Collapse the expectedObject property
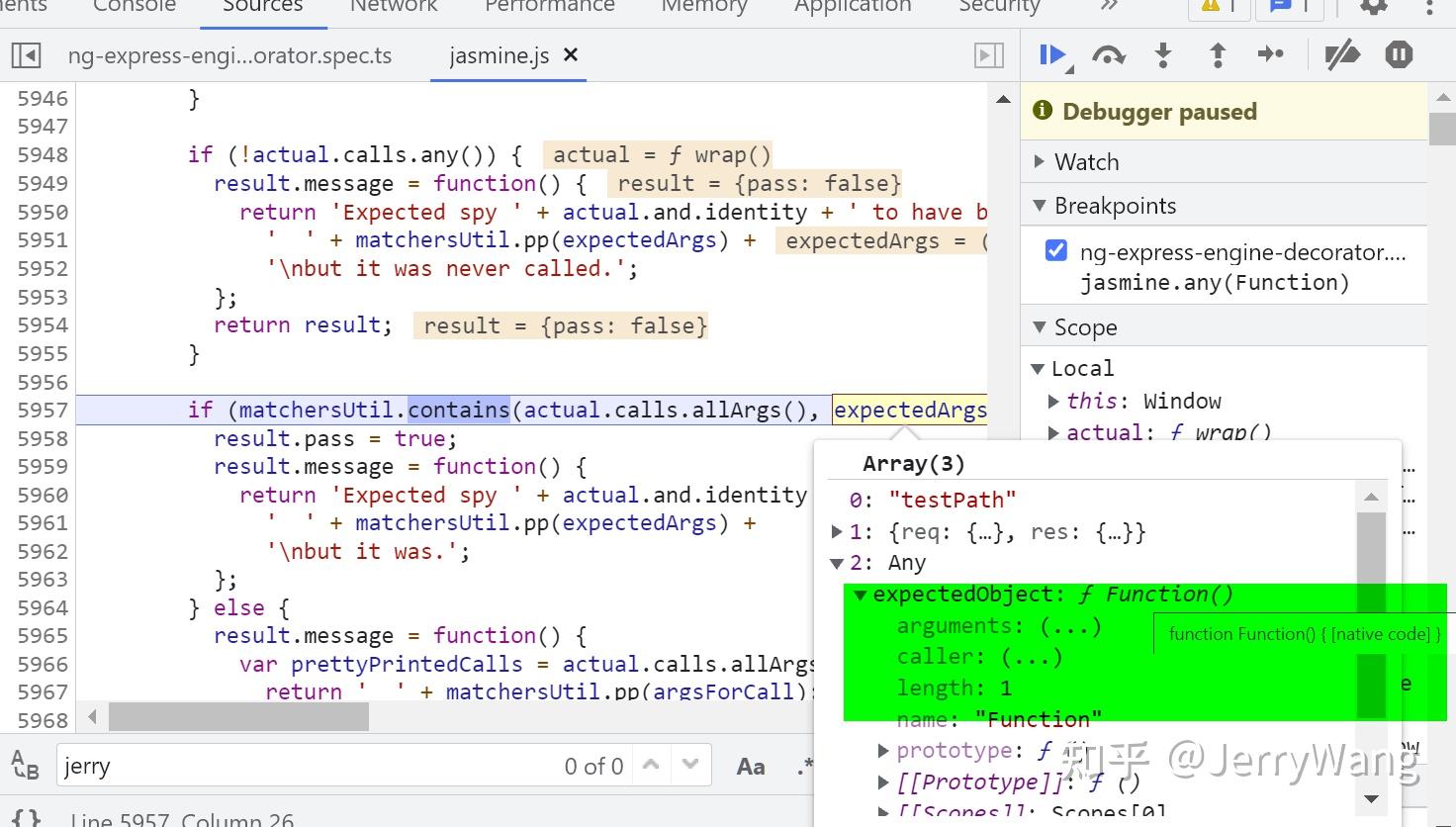The image size is (1456, 827). 861,595
